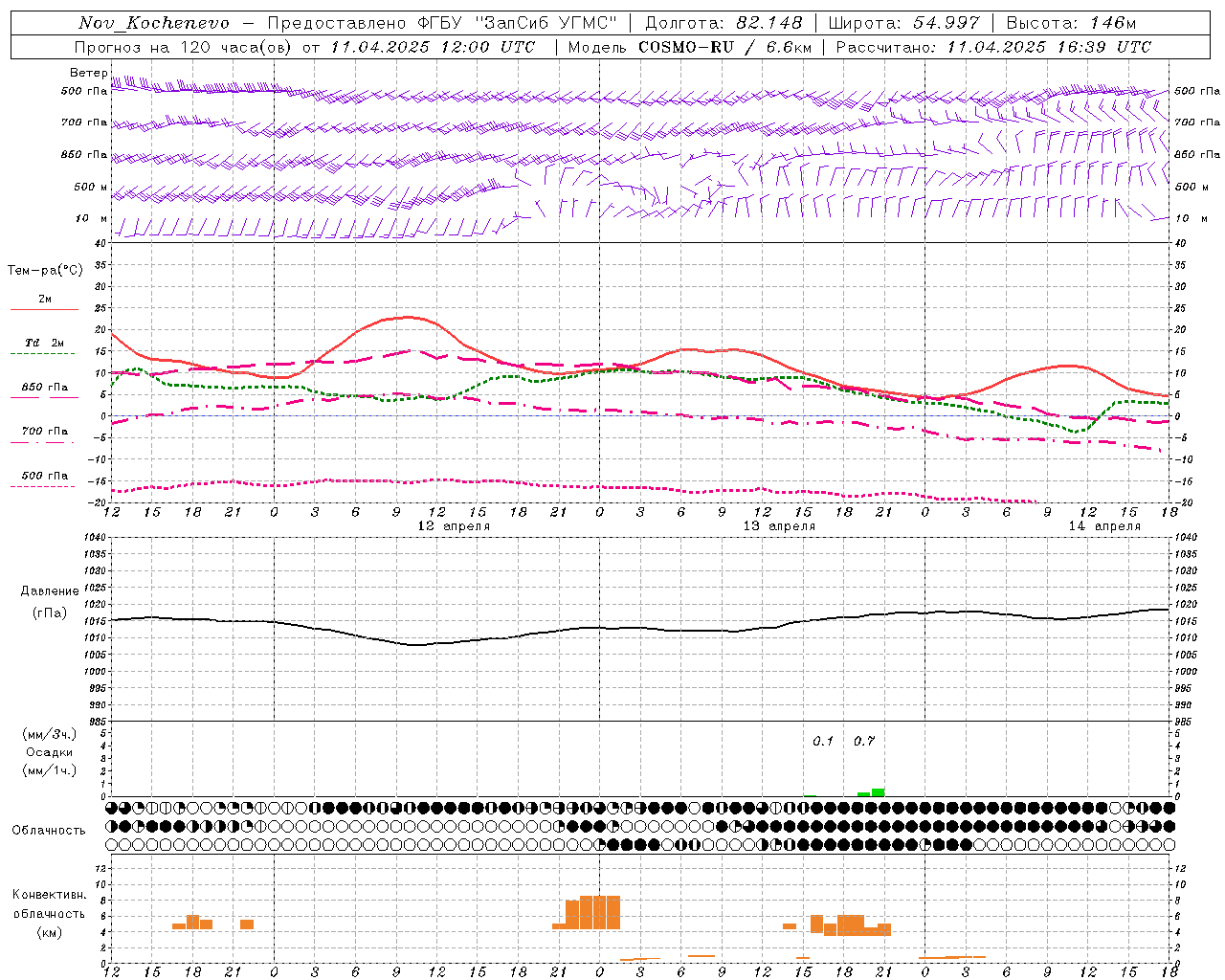The image size is (1225, 980).
Task: Click the Облачность cloud cover label
Action: pos(49,831)
